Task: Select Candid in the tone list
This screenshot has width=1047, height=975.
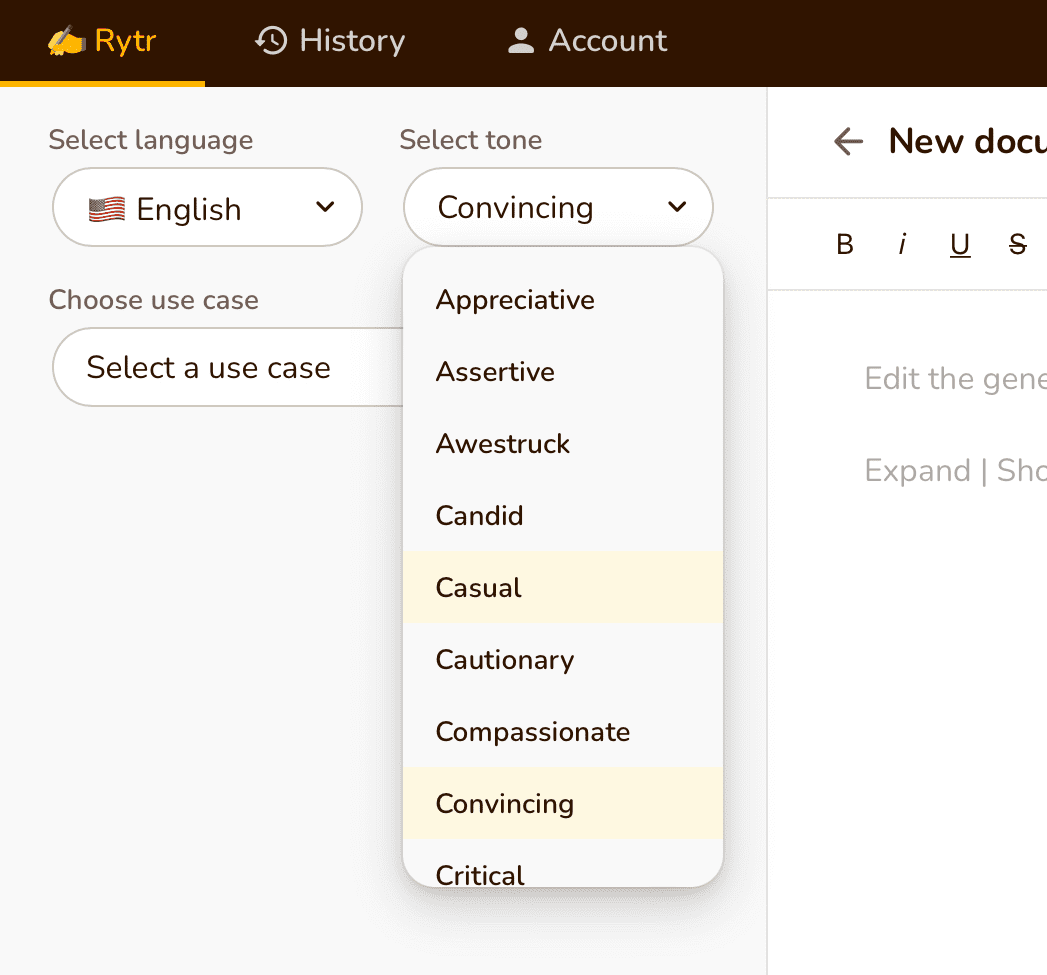Action: [x=480, y=516]
